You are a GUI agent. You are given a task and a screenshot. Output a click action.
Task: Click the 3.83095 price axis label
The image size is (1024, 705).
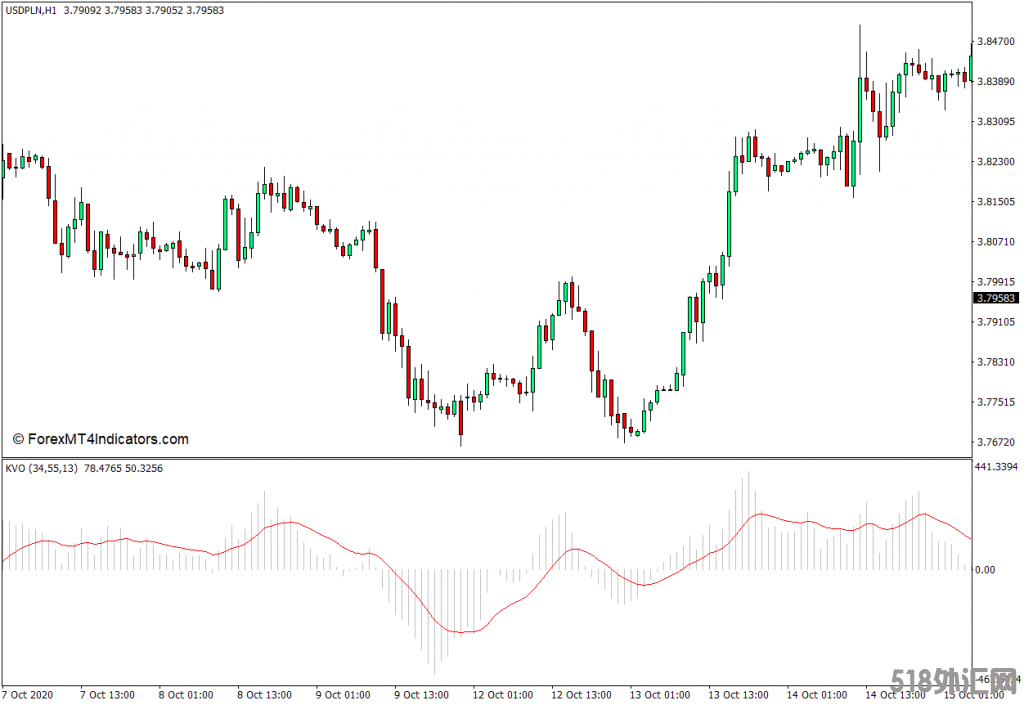[x=996, y=122]
